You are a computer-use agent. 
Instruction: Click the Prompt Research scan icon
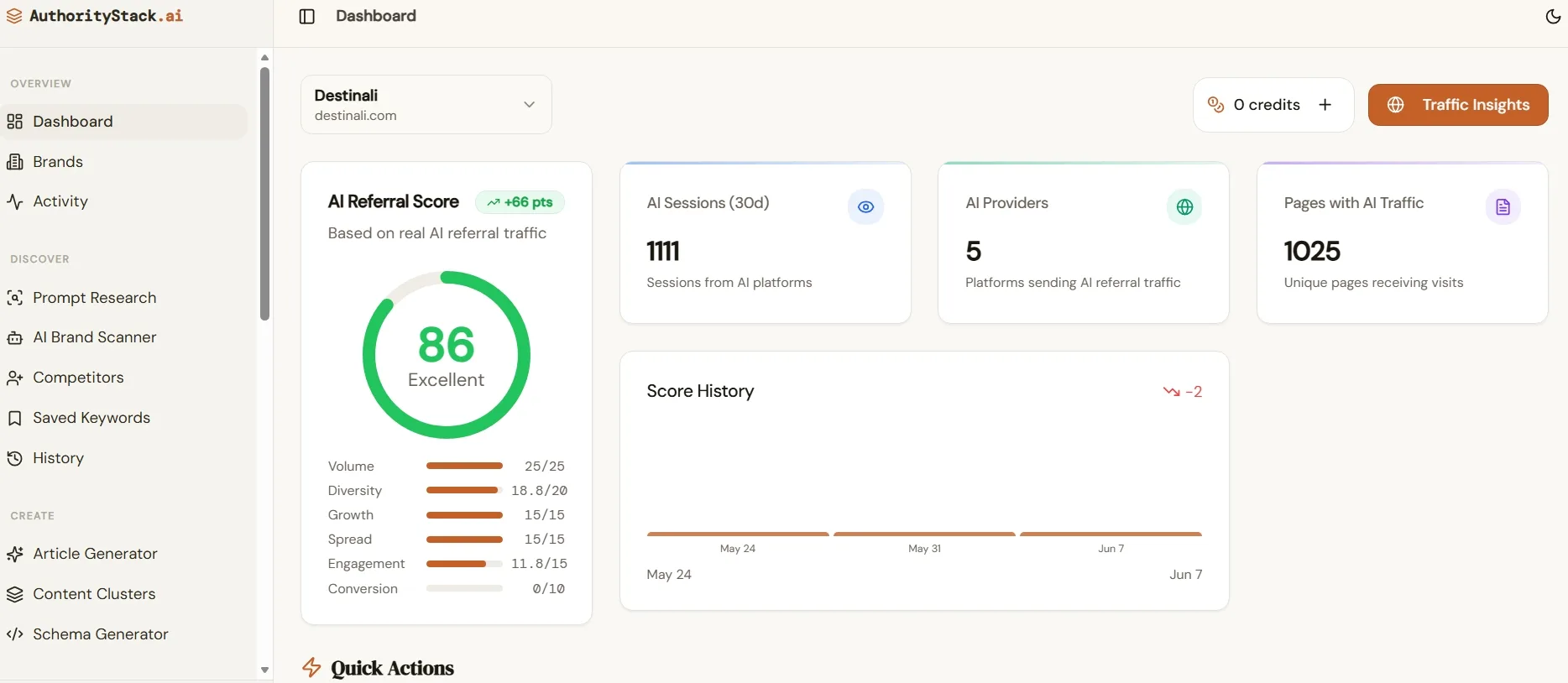click(x=14, y=298)
